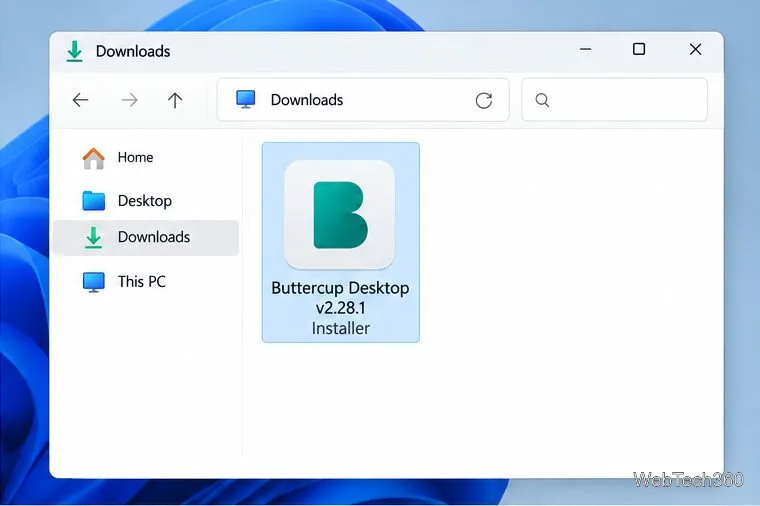760x506 pixels.
Task: Open Desktop in the sidebar
Action: point(145,201)
